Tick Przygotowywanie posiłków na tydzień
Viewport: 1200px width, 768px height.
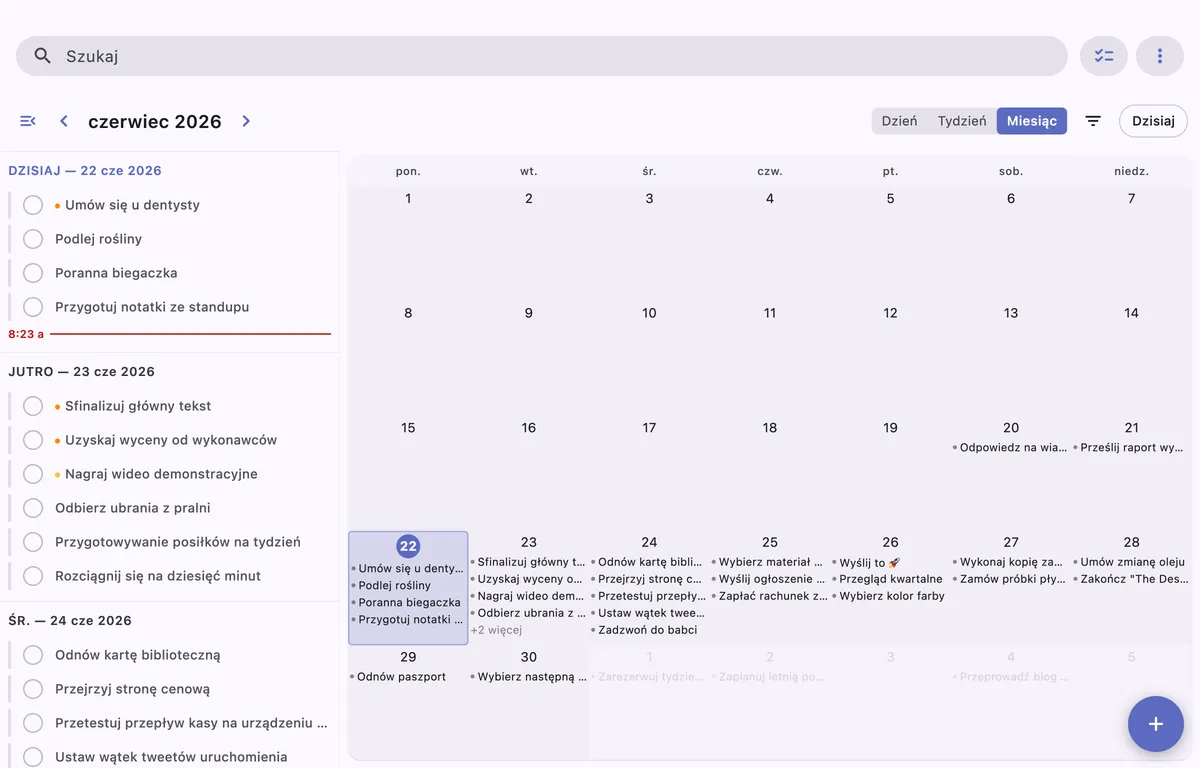point(33,542)
